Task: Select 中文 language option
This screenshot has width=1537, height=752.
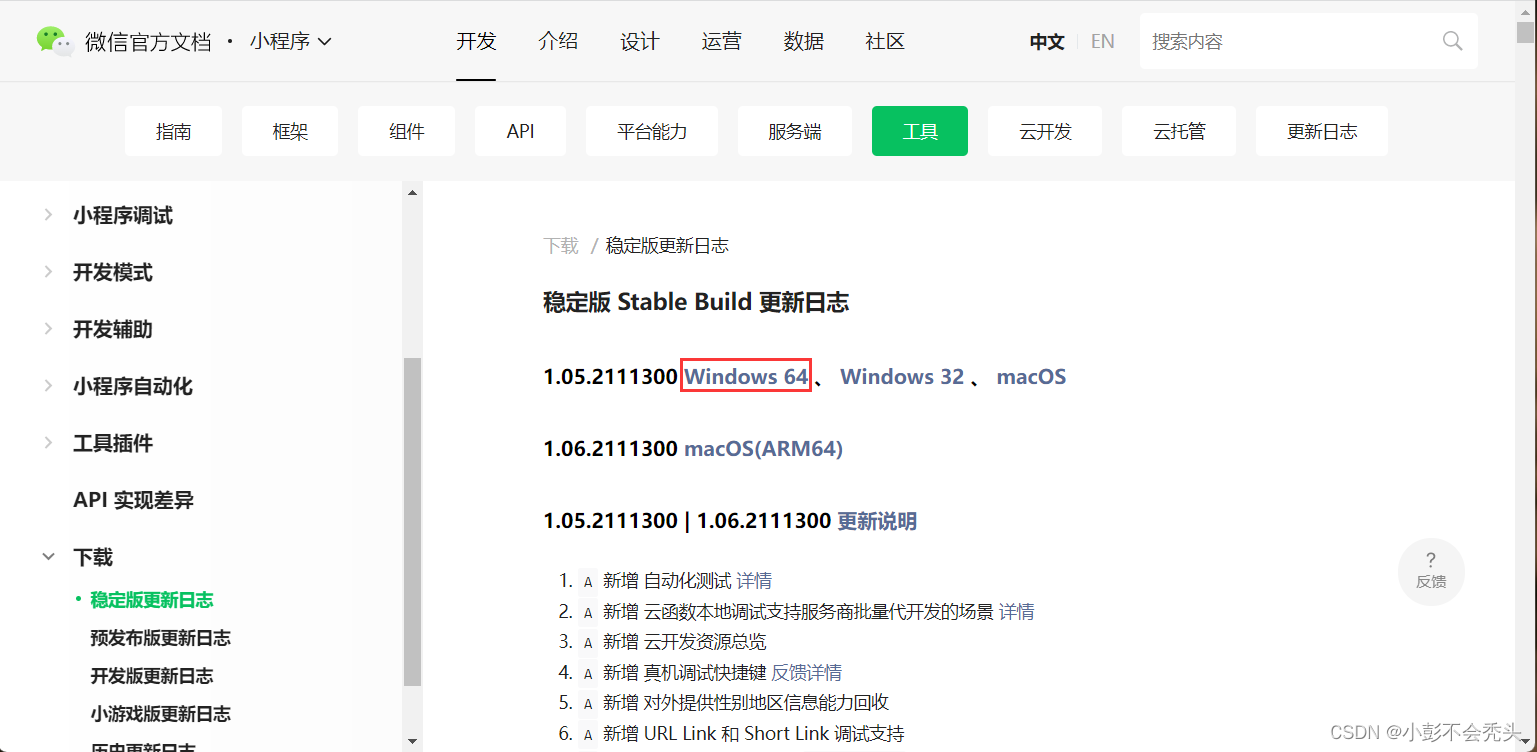Action: [x=1046, y=41]
